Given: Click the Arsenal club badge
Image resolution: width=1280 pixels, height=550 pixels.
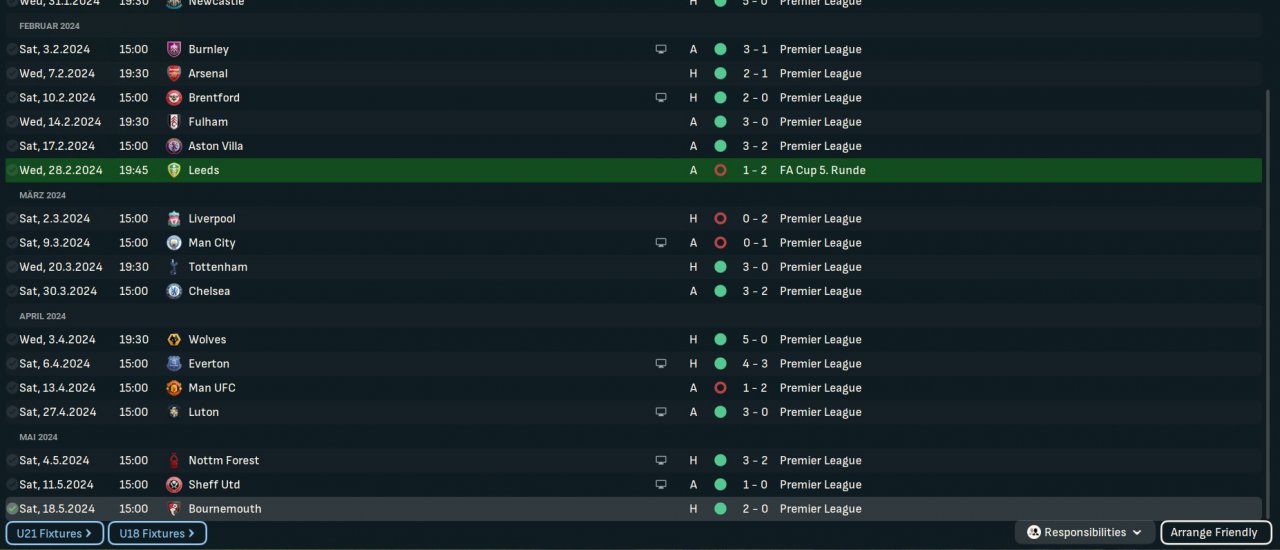Looking at the screenshot, I should pyautogui.click(x=174, y=73).
